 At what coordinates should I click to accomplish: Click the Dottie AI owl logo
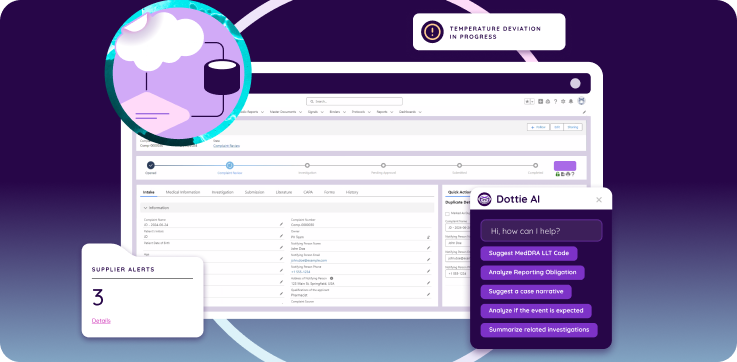tap(484, 199)
